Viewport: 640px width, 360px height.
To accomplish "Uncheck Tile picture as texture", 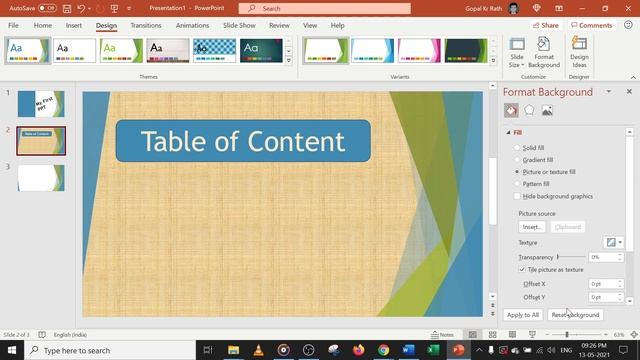I will (522, 270).
